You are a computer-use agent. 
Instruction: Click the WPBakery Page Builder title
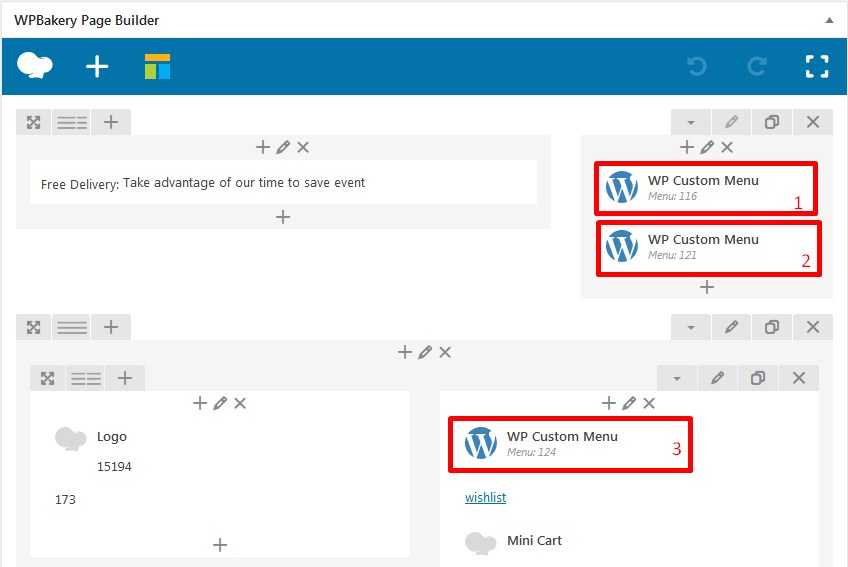(x=87, y=21)
